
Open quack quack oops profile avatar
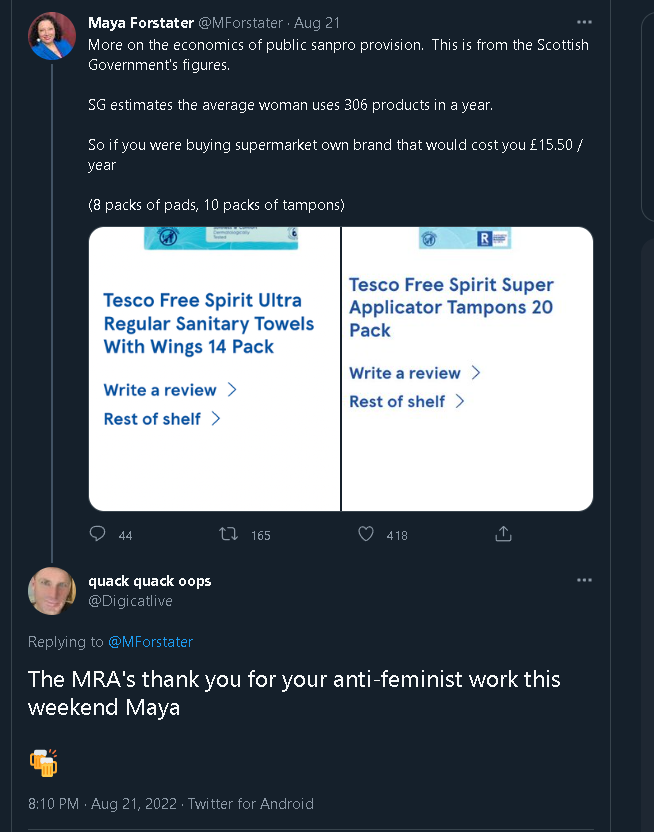coord(51,591)
